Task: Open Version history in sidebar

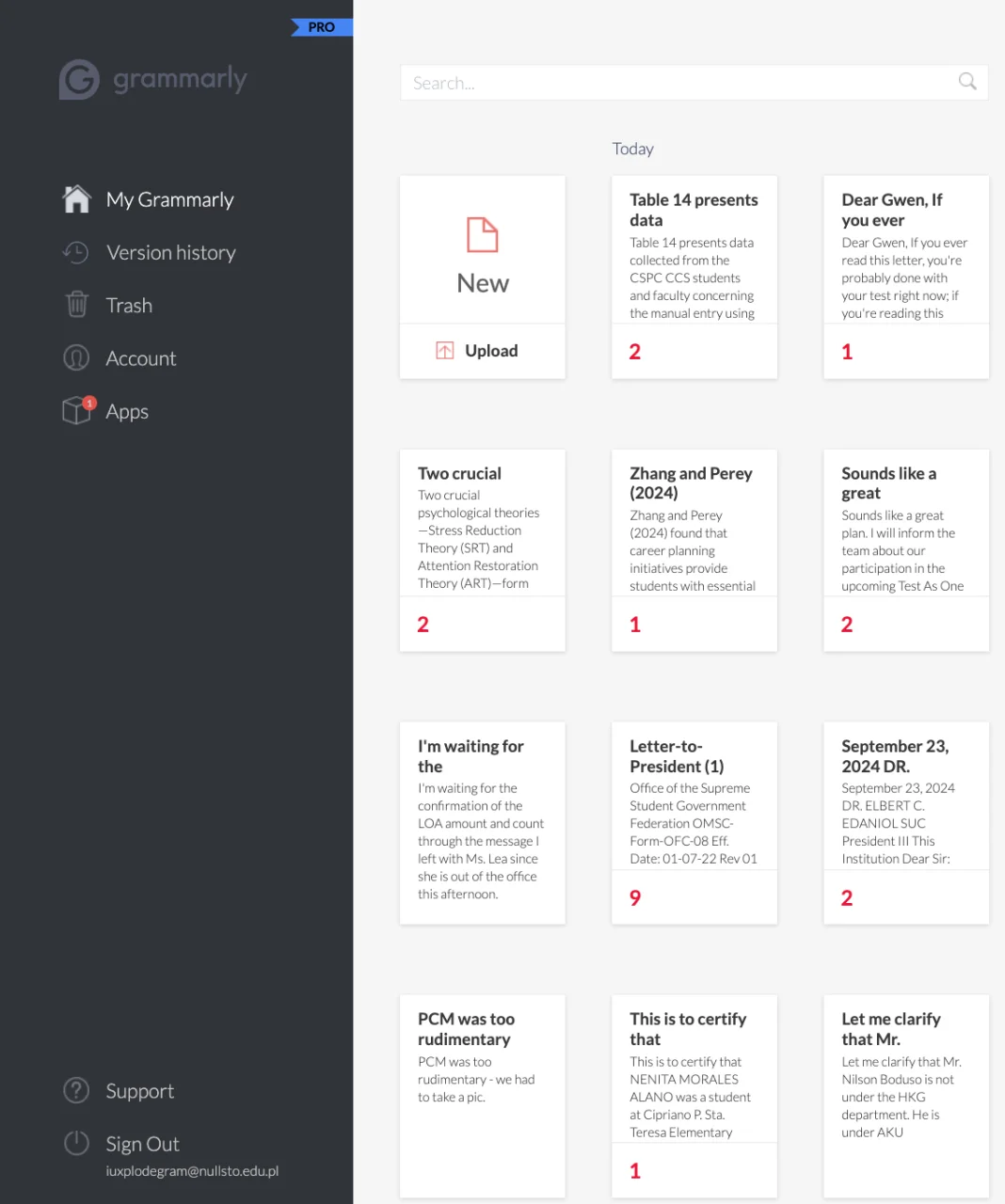Action: pyautogui.click(x=170, y=252)
